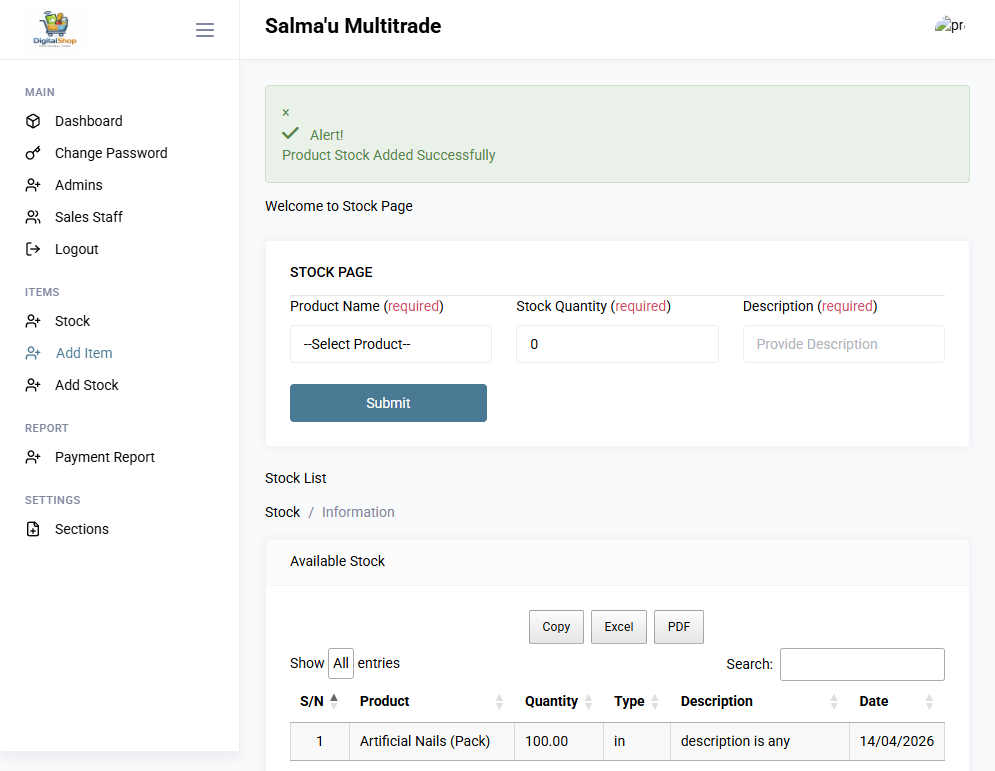Image resolution: width=995 pixels, height=771 pixels.
Task: Open the Sales Staff page
Action: [x=89, y=217]
